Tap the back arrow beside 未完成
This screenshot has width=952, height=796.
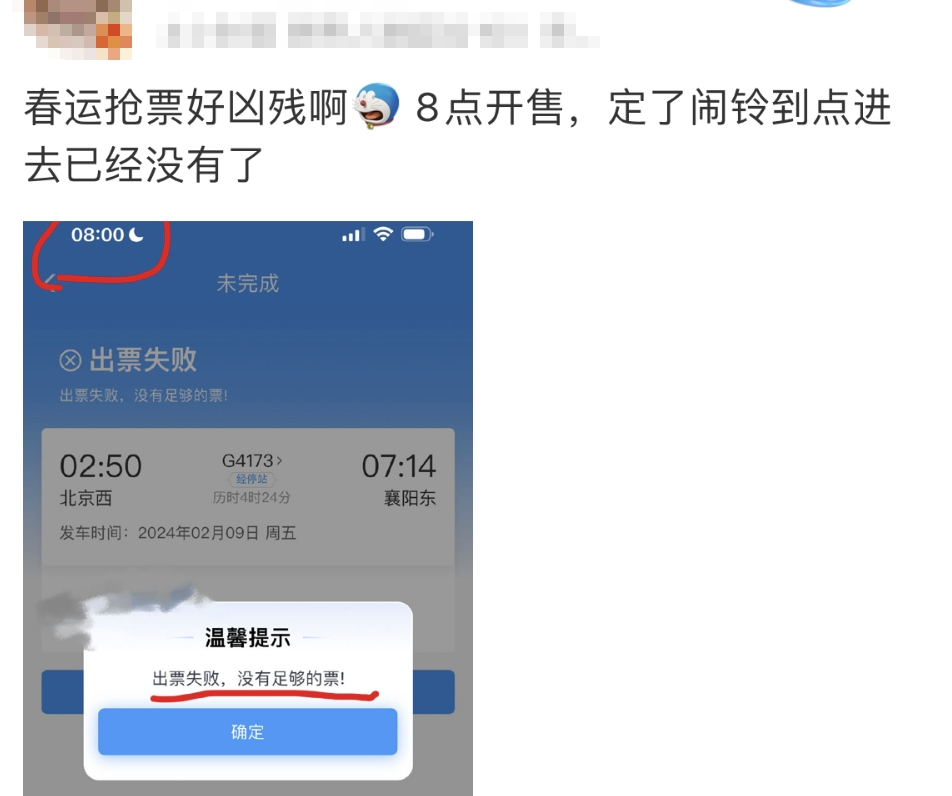(52, 282)
